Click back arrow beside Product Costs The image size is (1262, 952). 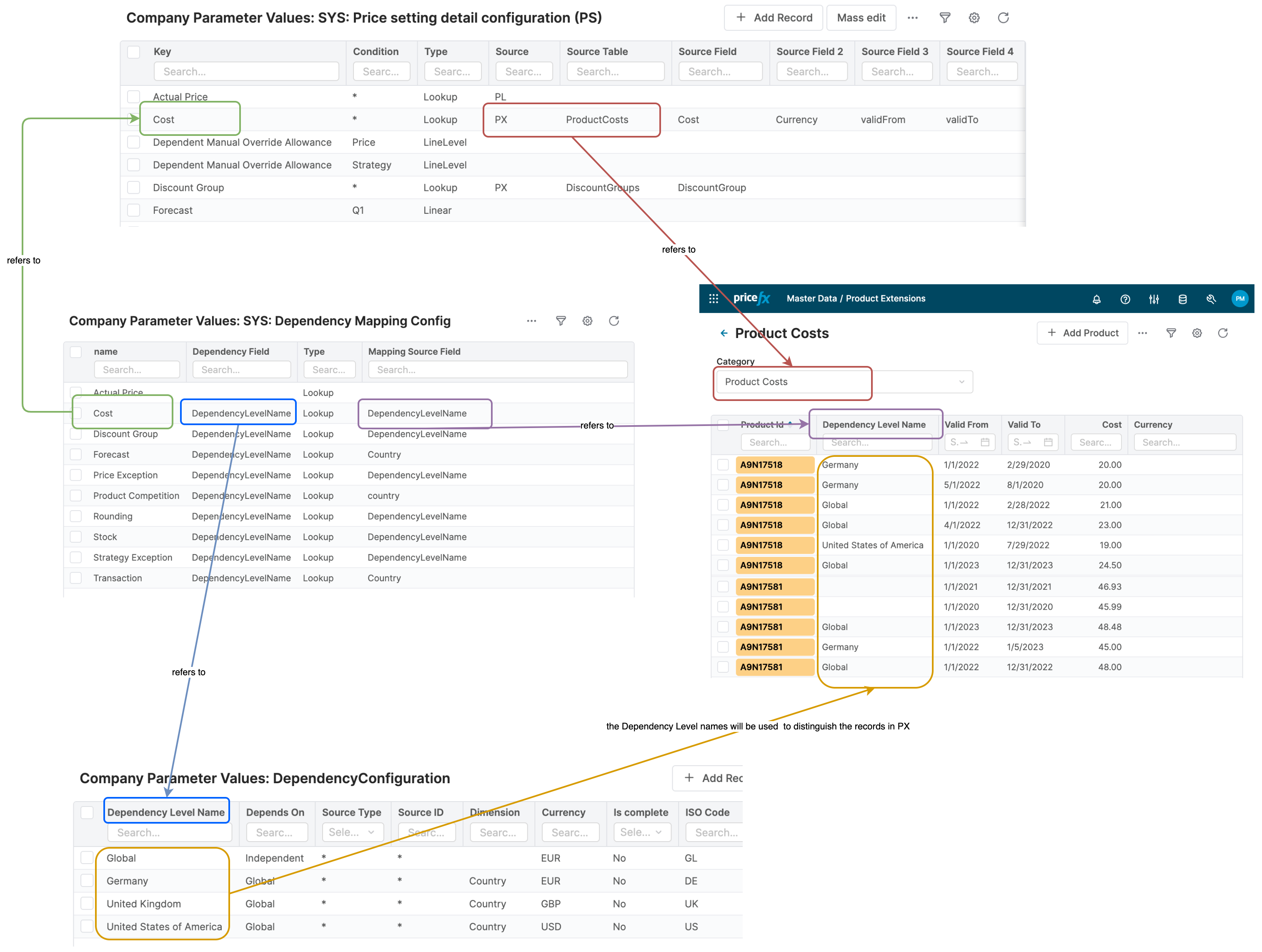tap(724, 333)
